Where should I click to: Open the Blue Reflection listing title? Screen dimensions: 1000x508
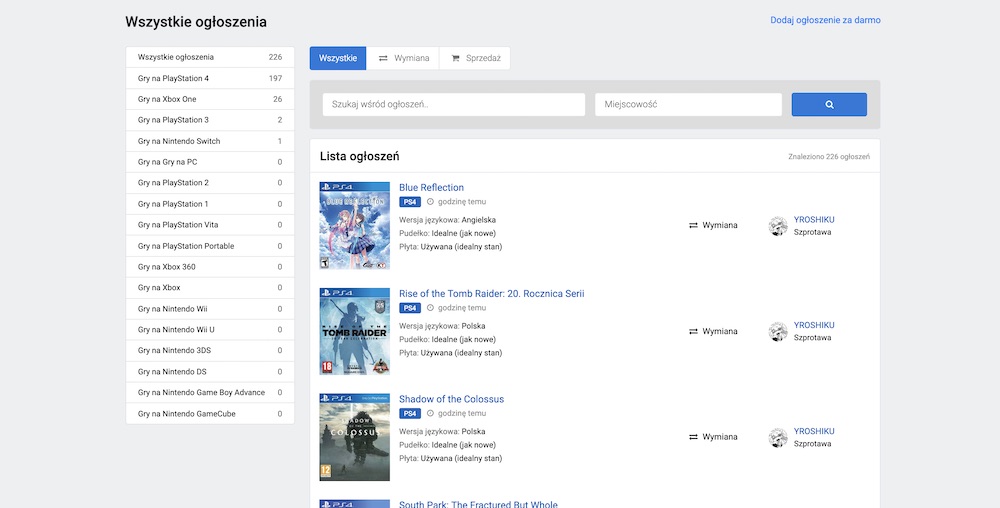[x=431, y=187]
